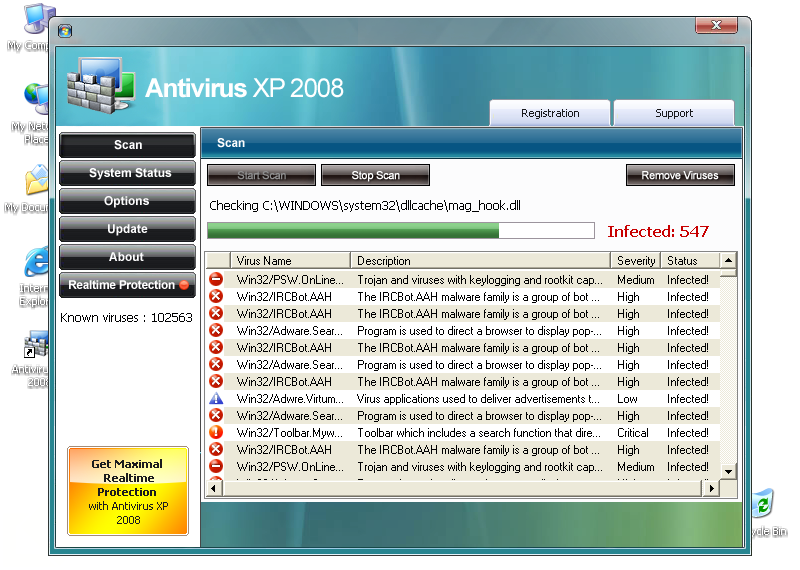Close the Antivirus XP 2008 window

716,25
